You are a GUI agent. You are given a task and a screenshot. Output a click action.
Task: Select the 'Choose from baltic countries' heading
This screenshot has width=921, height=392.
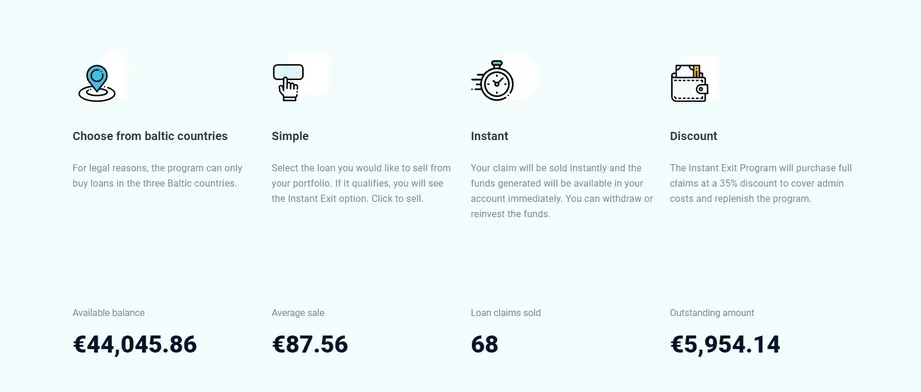[150, 136]
